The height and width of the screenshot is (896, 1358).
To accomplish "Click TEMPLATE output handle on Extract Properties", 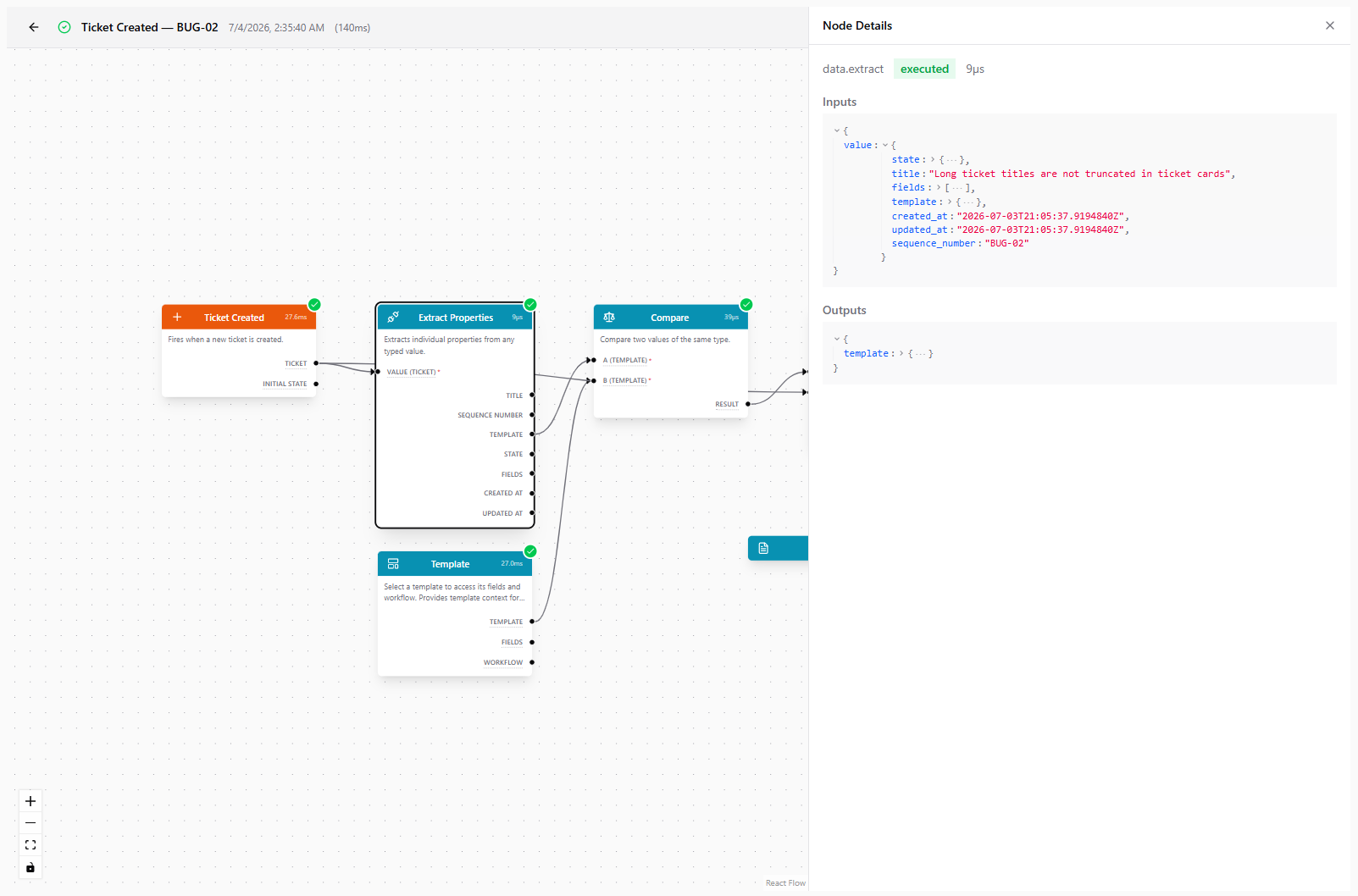I will pos(532,434).
